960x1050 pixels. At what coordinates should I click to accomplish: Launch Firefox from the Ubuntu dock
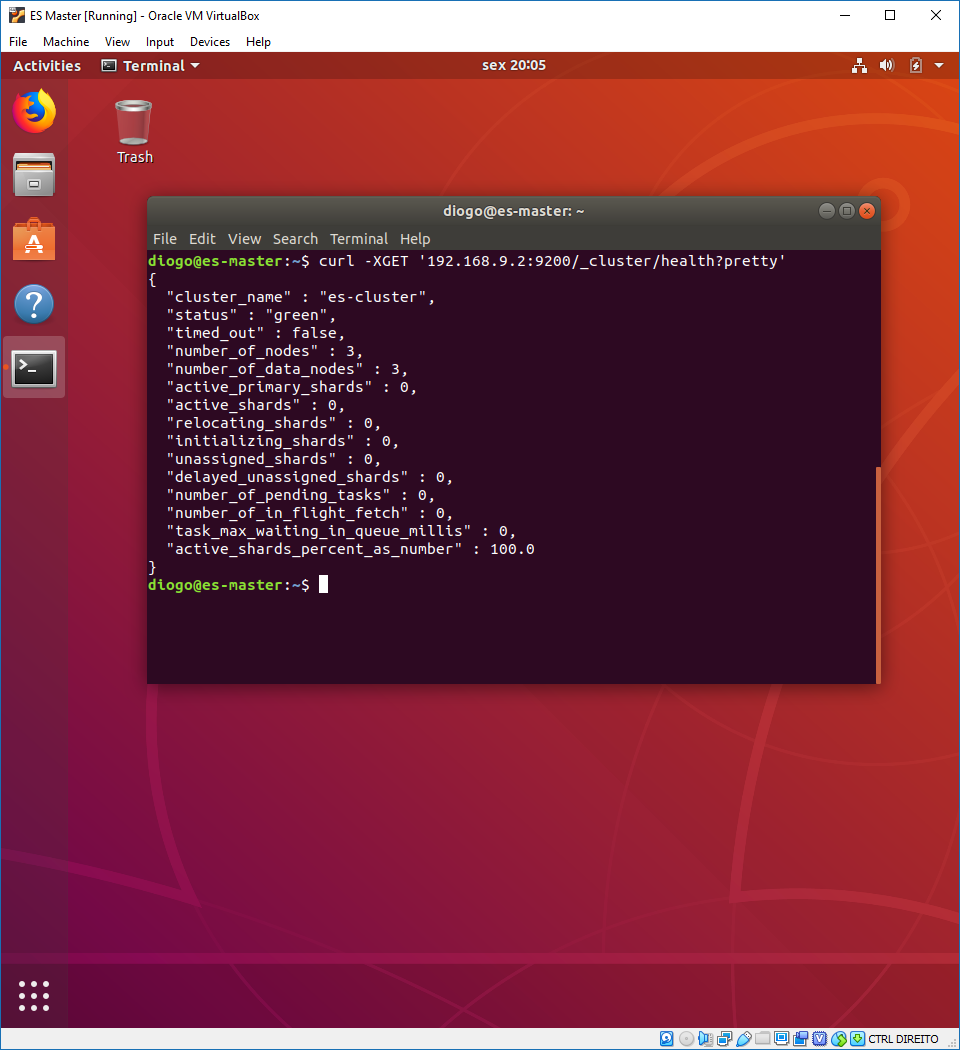(x=34, y=111)
